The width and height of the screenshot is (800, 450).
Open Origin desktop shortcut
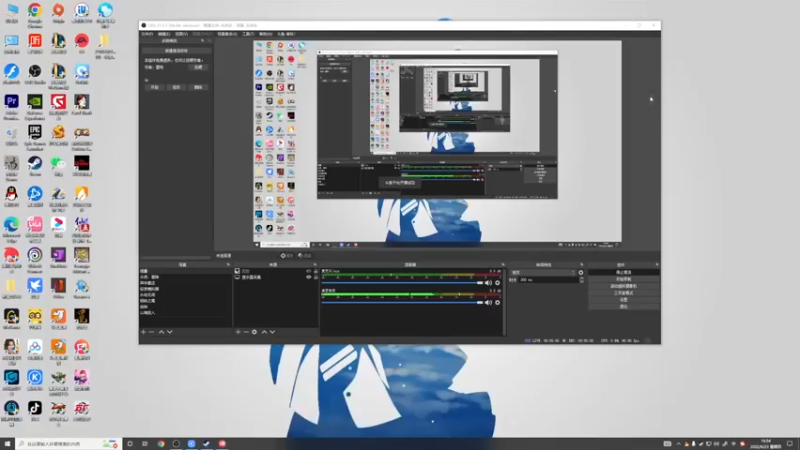coord(58,14)
